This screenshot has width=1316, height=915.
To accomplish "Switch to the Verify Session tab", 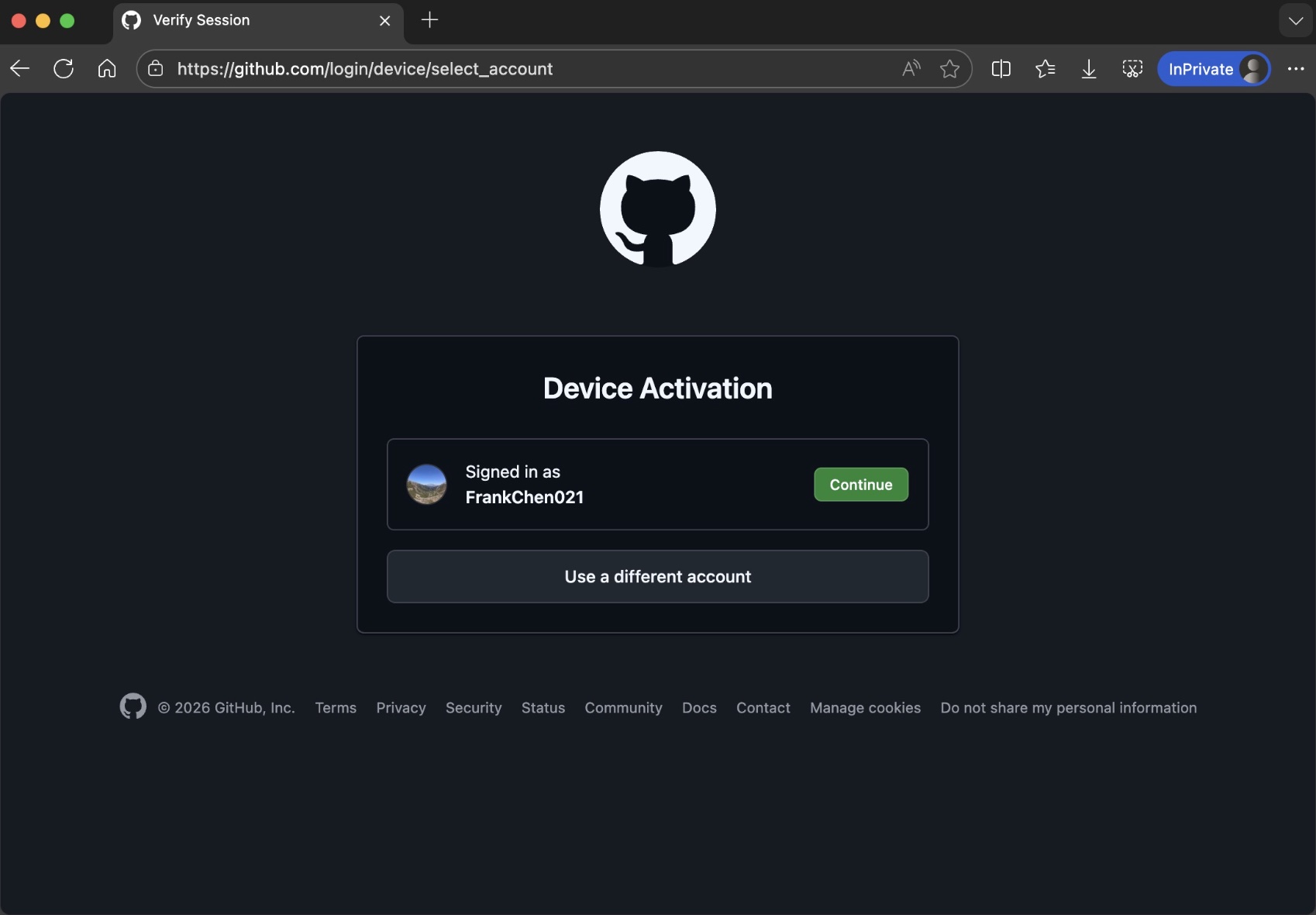I will point(233,21).
